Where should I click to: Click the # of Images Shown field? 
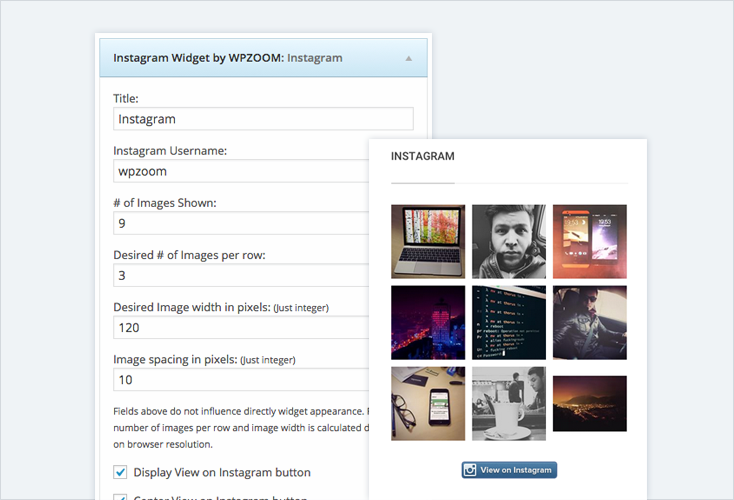pos(241,223)
